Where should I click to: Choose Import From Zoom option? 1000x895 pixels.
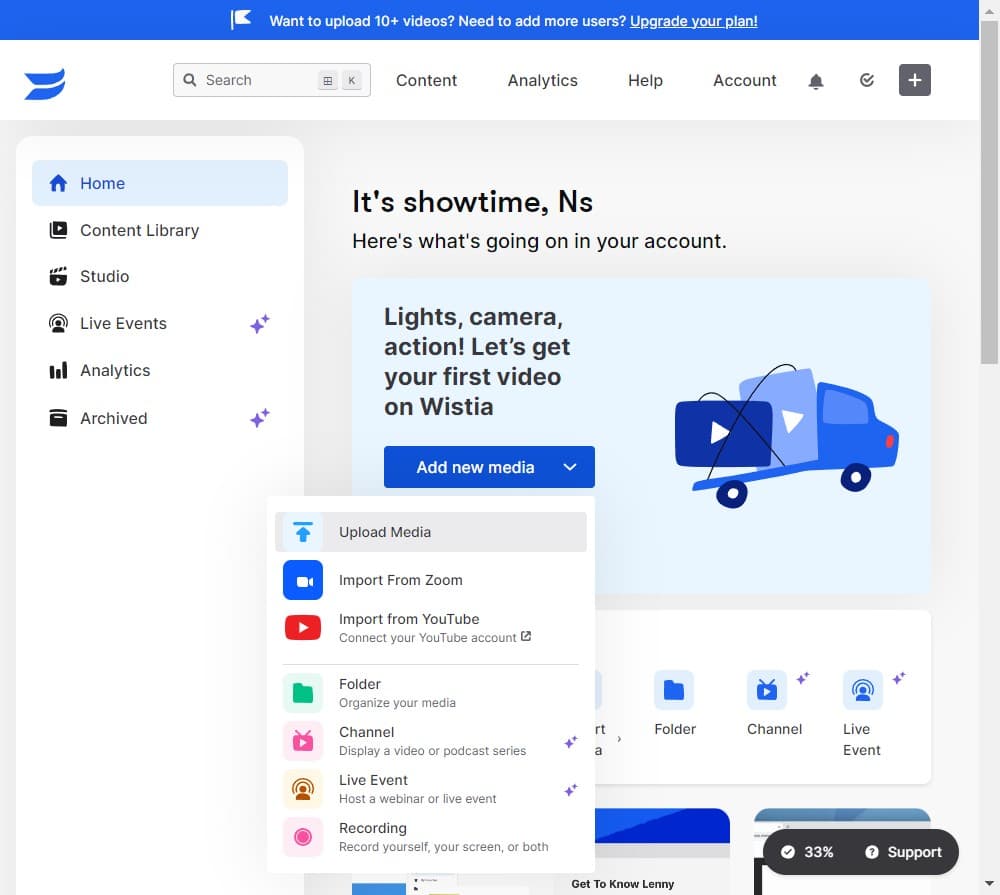coord(400,580)
